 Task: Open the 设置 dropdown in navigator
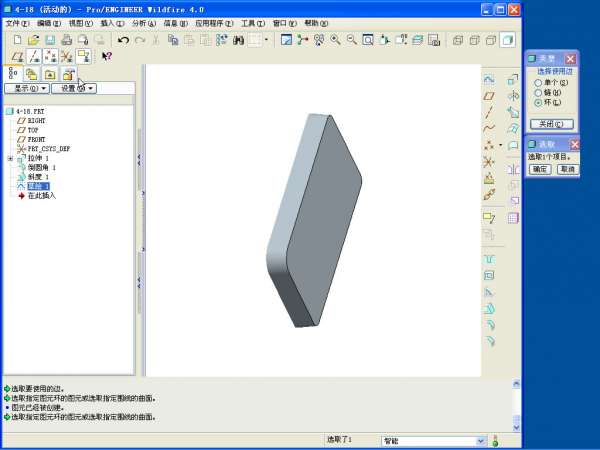[x=74, y=88]
